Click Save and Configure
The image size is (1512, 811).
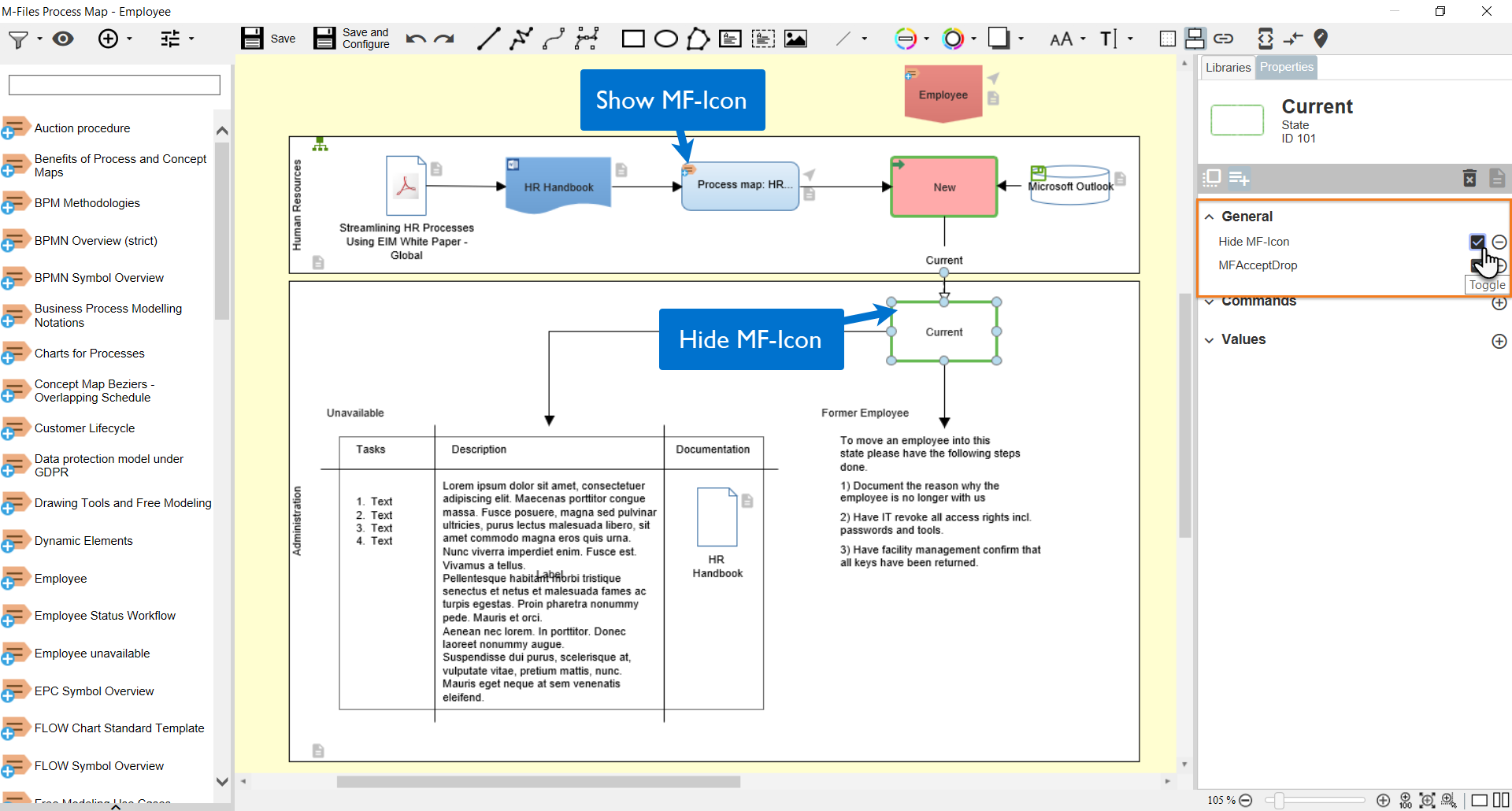[x=351, y=39]
